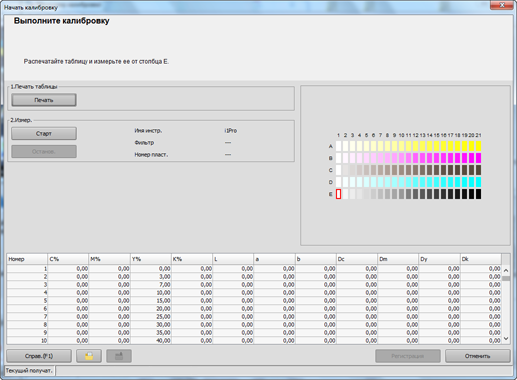Click the Имя инстр. label
The height and width of the screenshot is (380, 517).
pos(148,131)
